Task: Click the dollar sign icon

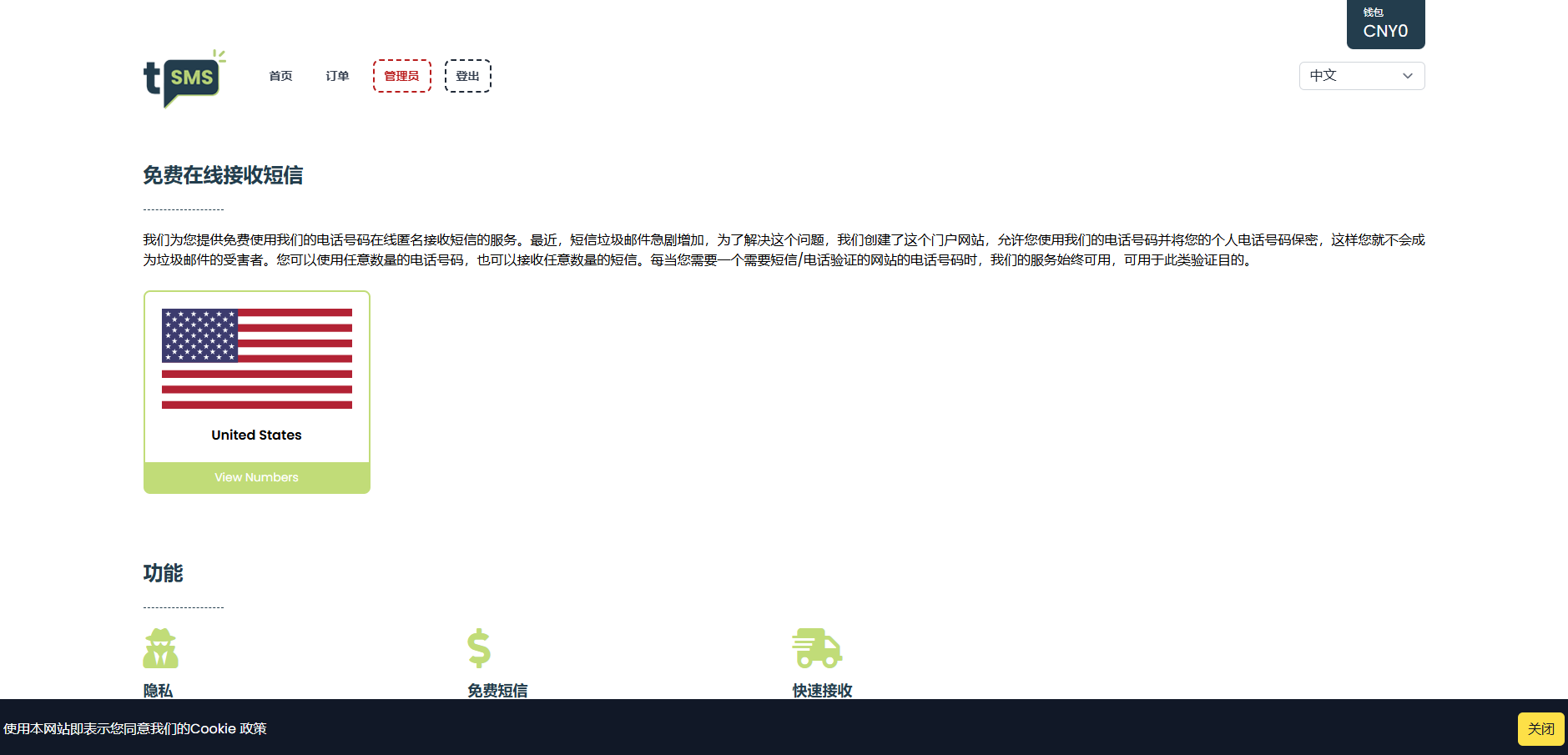Action: click(479, 648)
